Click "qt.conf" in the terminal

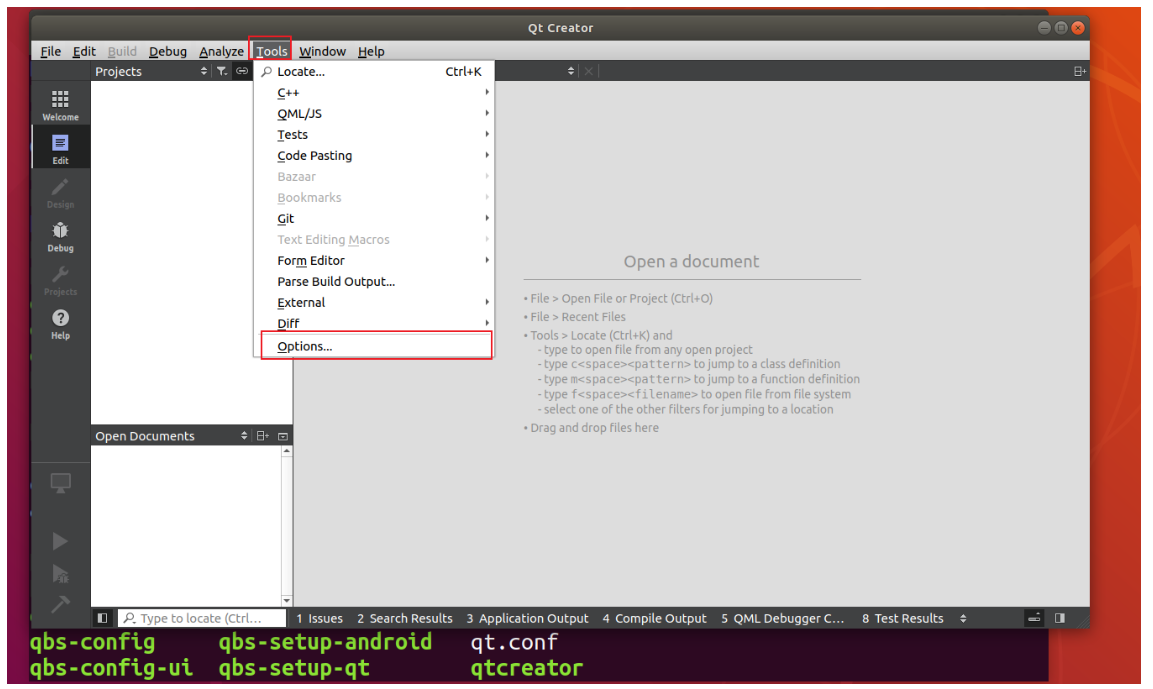pyautogui.click(x=514, y=642)
